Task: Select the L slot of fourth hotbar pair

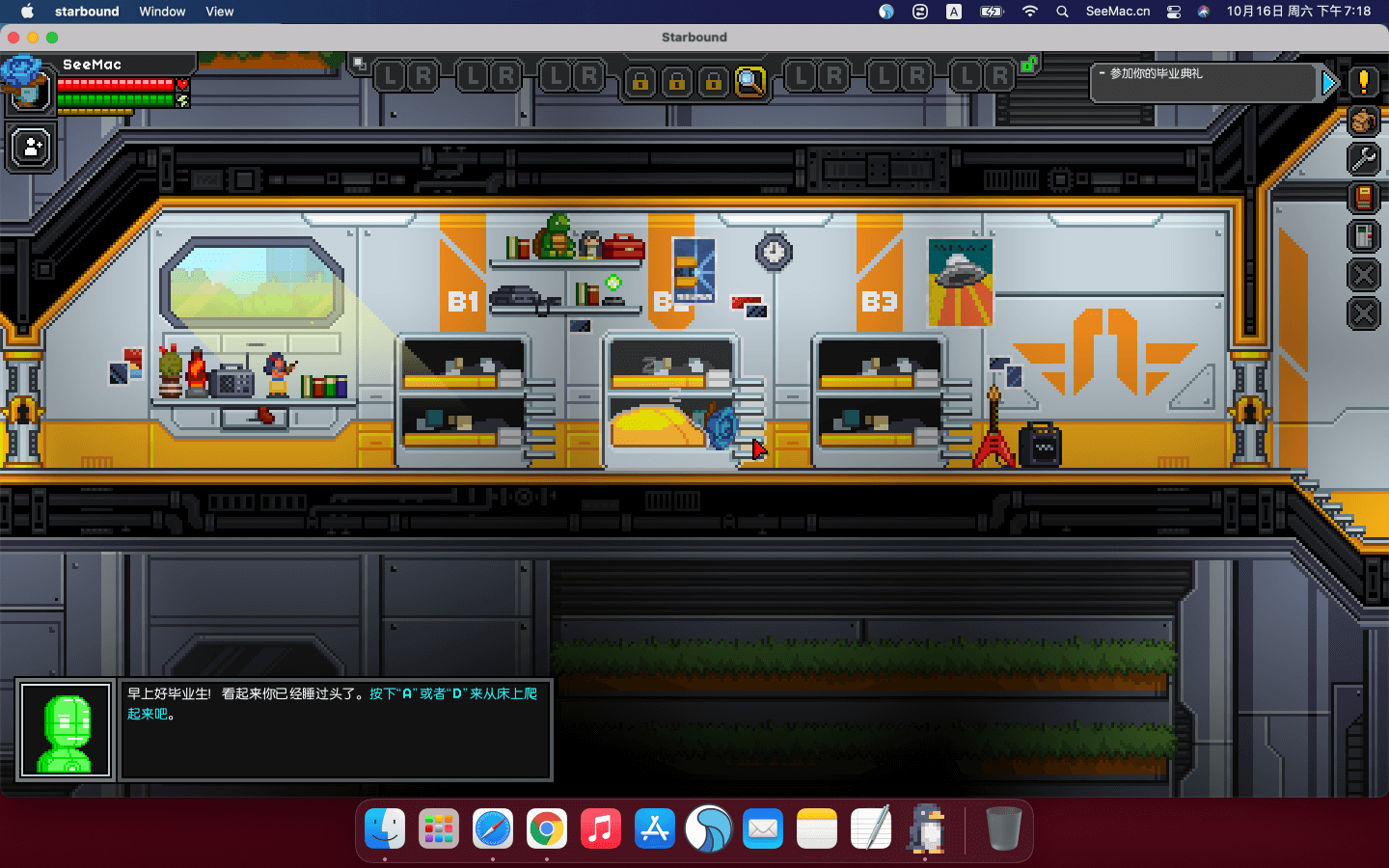Action: click(x=800, y=76)
